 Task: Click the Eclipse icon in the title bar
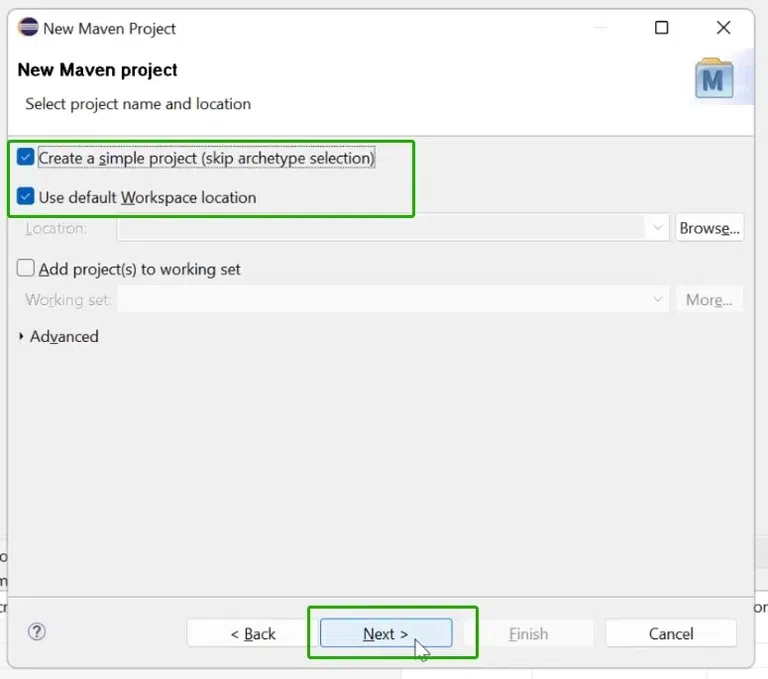point(28,27)
